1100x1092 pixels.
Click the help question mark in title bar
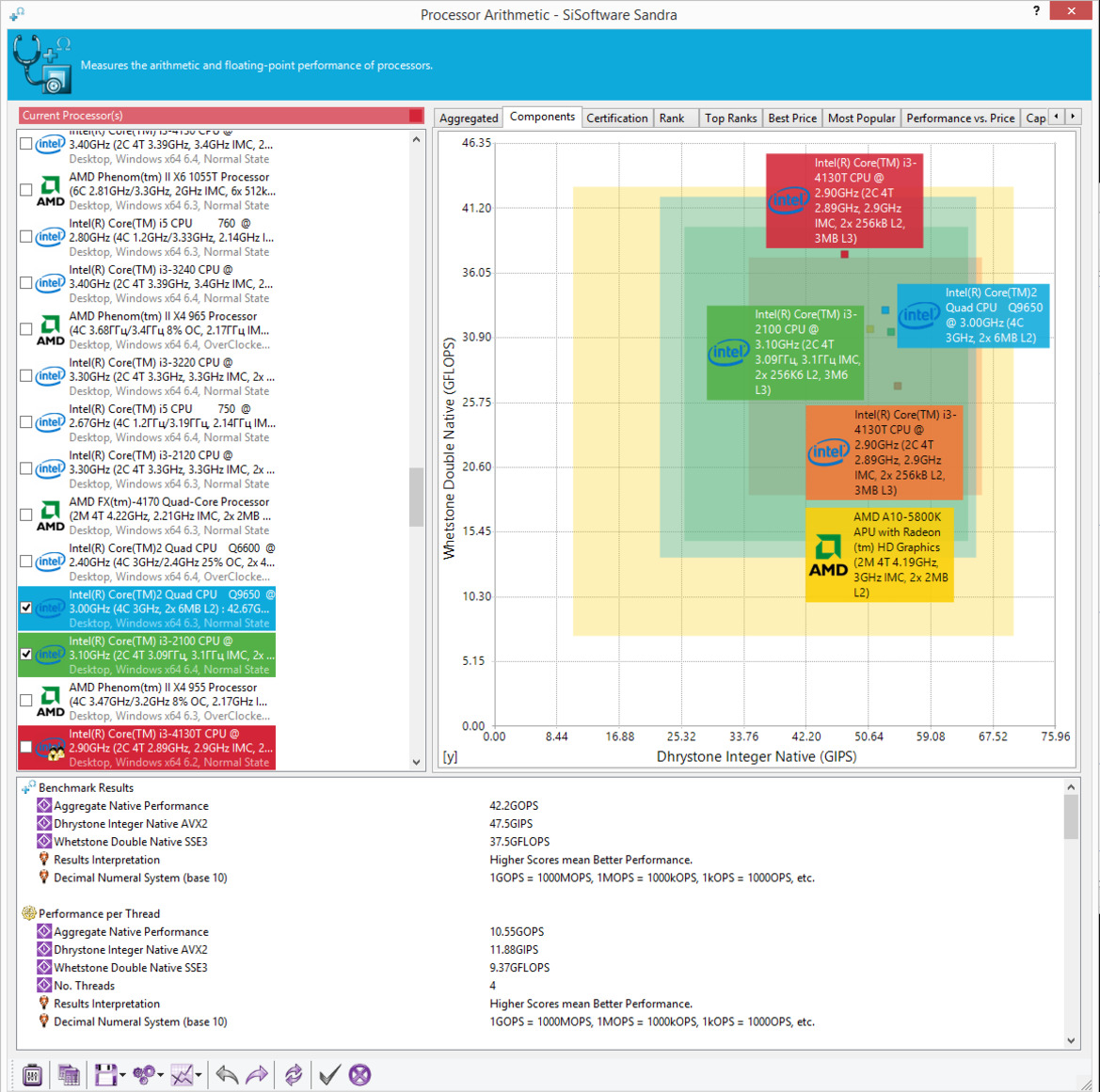tap(1036, 10)
